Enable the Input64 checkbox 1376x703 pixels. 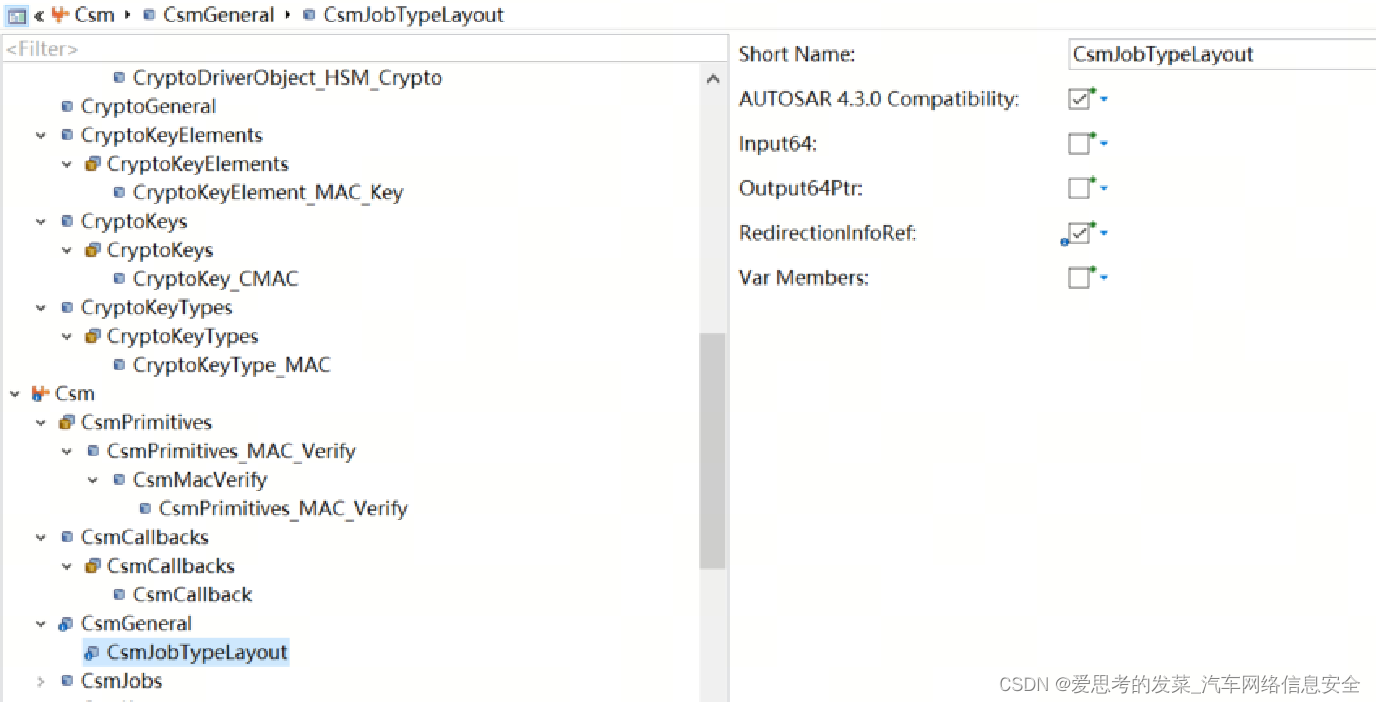click(x=1081, y=143)
